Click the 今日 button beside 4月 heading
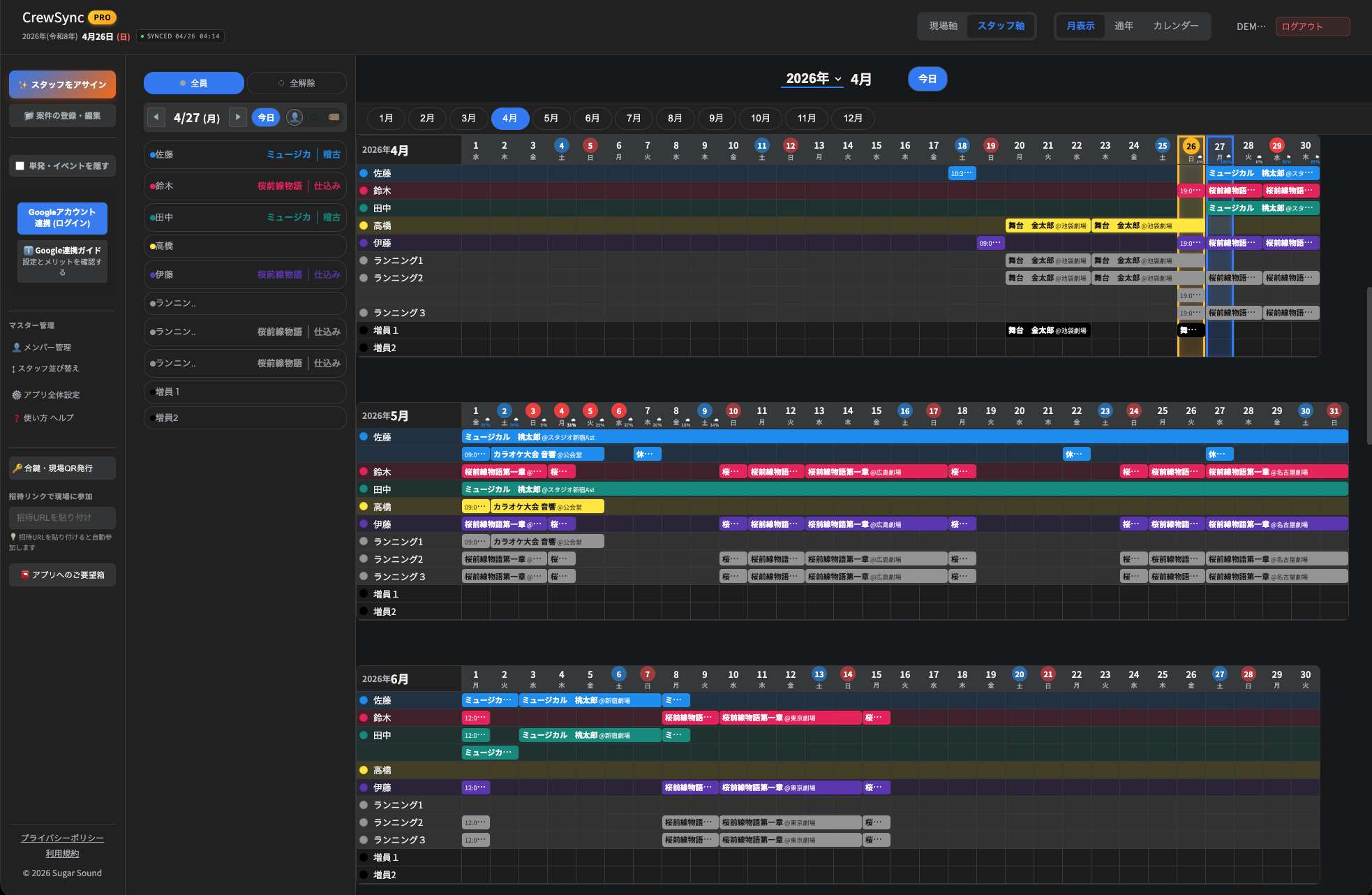1372x895 pixels. coord(927,79)
